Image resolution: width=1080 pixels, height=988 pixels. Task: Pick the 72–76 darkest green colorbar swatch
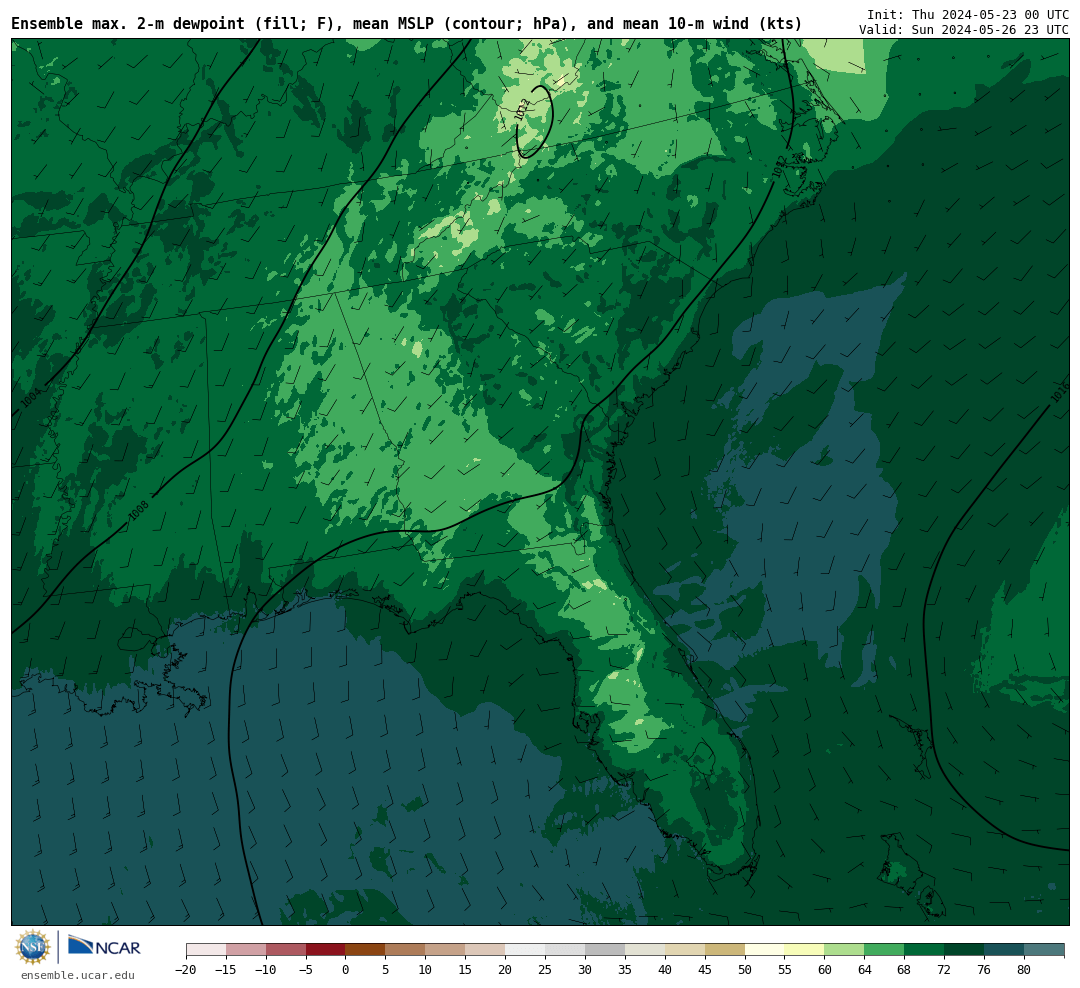[964, 950]
